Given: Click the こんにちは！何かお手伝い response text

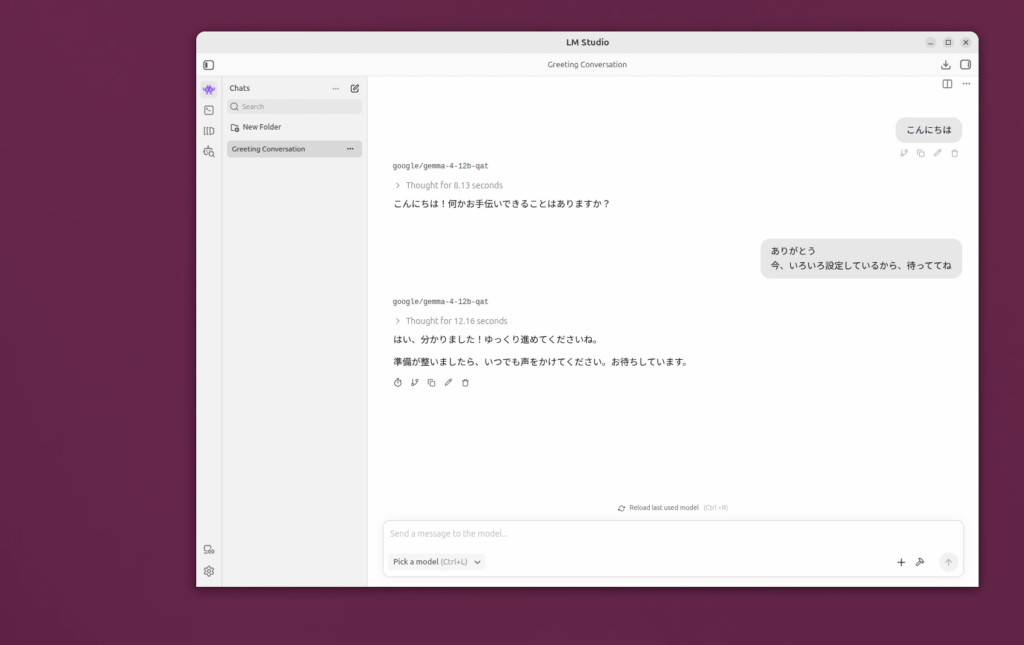Looking at the screenshot, I should coord(502,204).
